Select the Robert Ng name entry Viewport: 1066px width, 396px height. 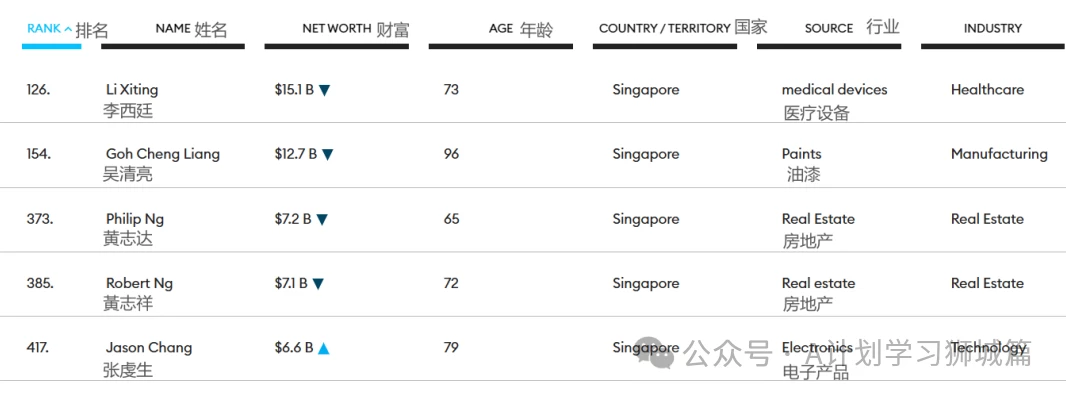139,283
